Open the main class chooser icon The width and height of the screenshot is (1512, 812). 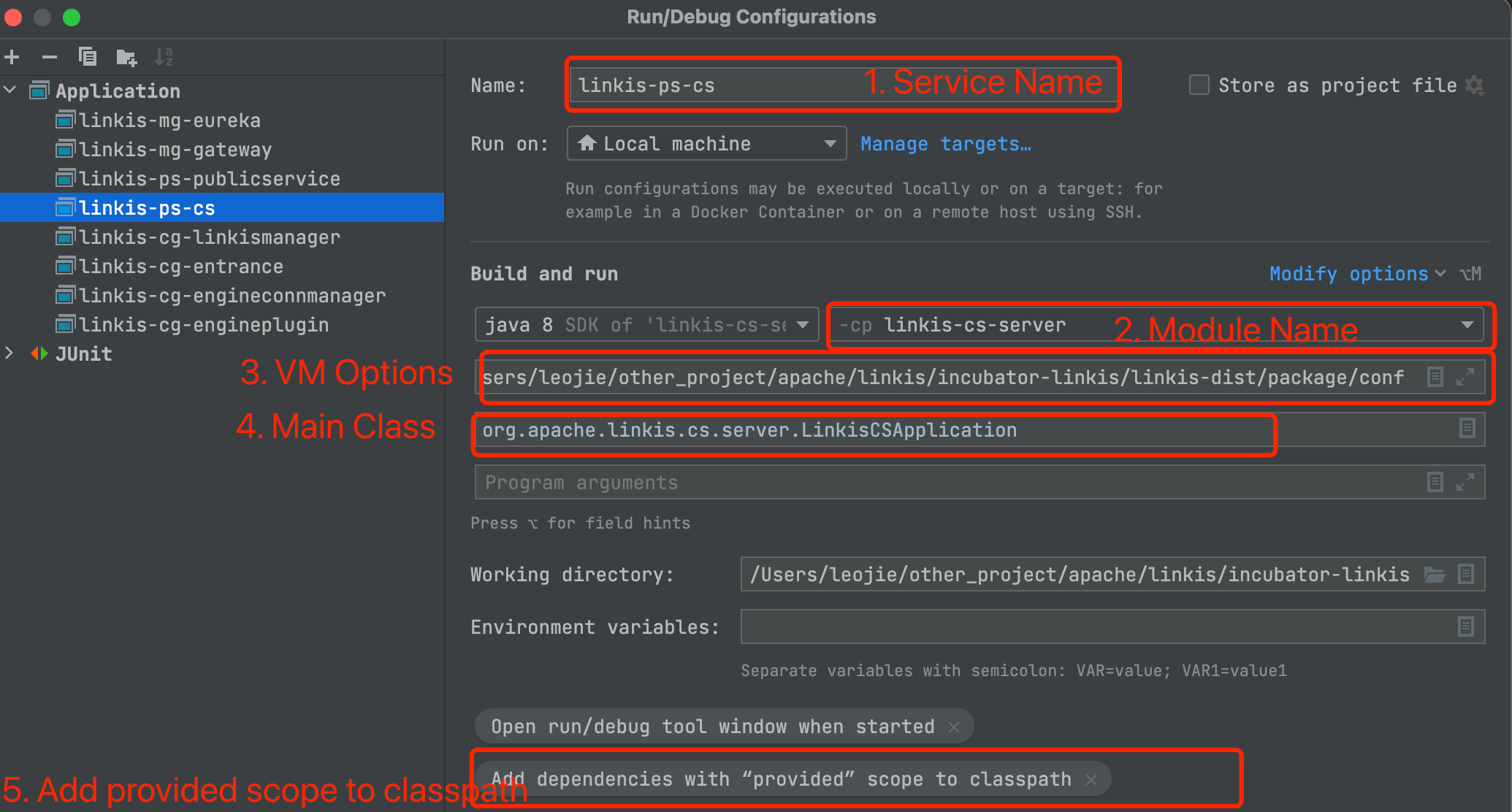pyautogui.click(x=1467, y=429)
